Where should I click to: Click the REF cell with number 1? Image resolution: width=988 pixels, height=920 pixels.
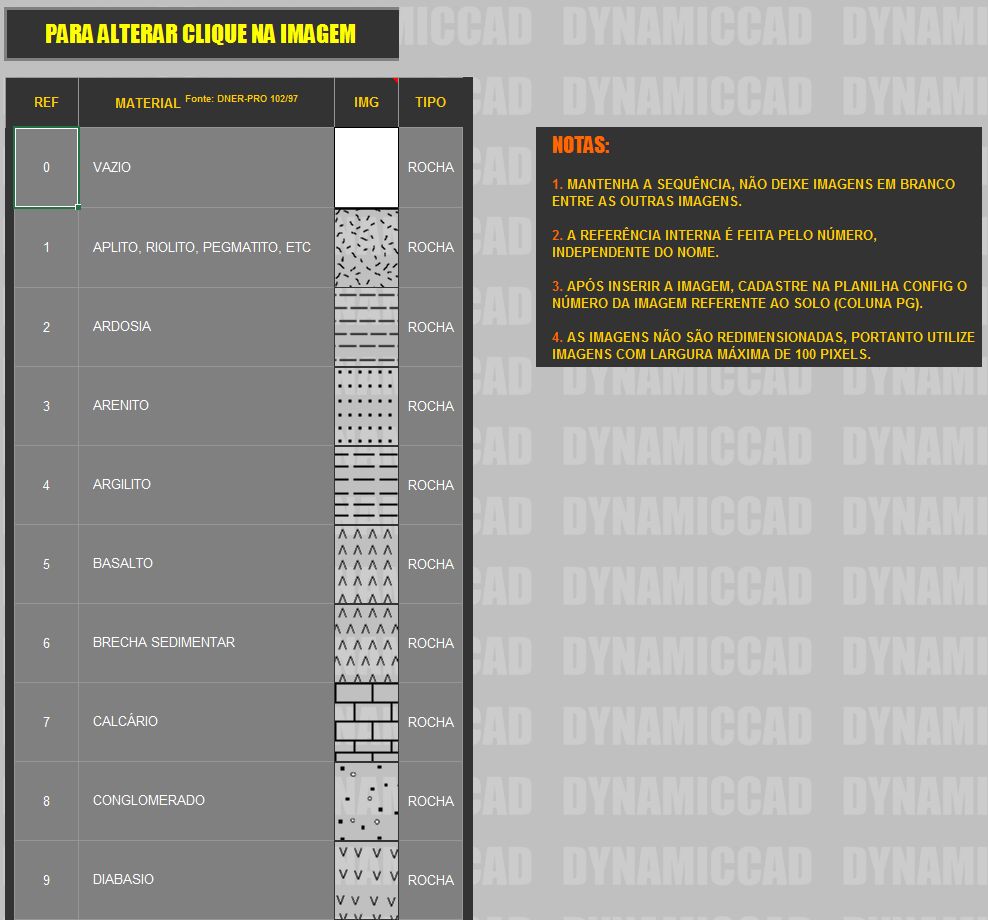(x=46, y=248)
